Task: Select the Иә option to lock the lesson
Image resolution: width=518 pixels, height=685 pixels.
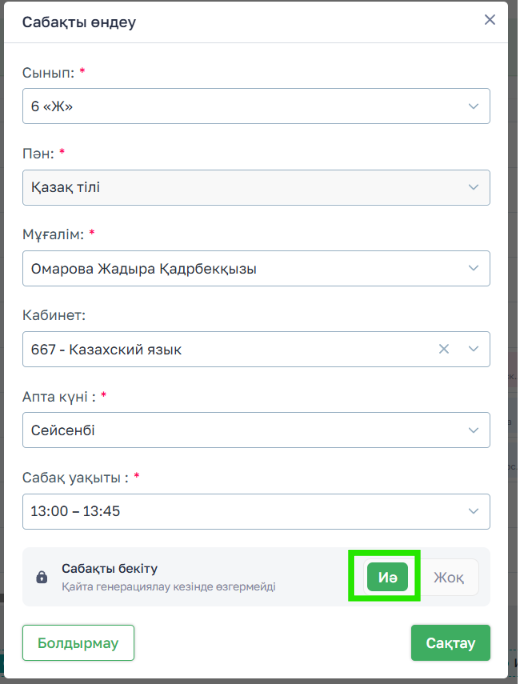Action: [387, 577]
